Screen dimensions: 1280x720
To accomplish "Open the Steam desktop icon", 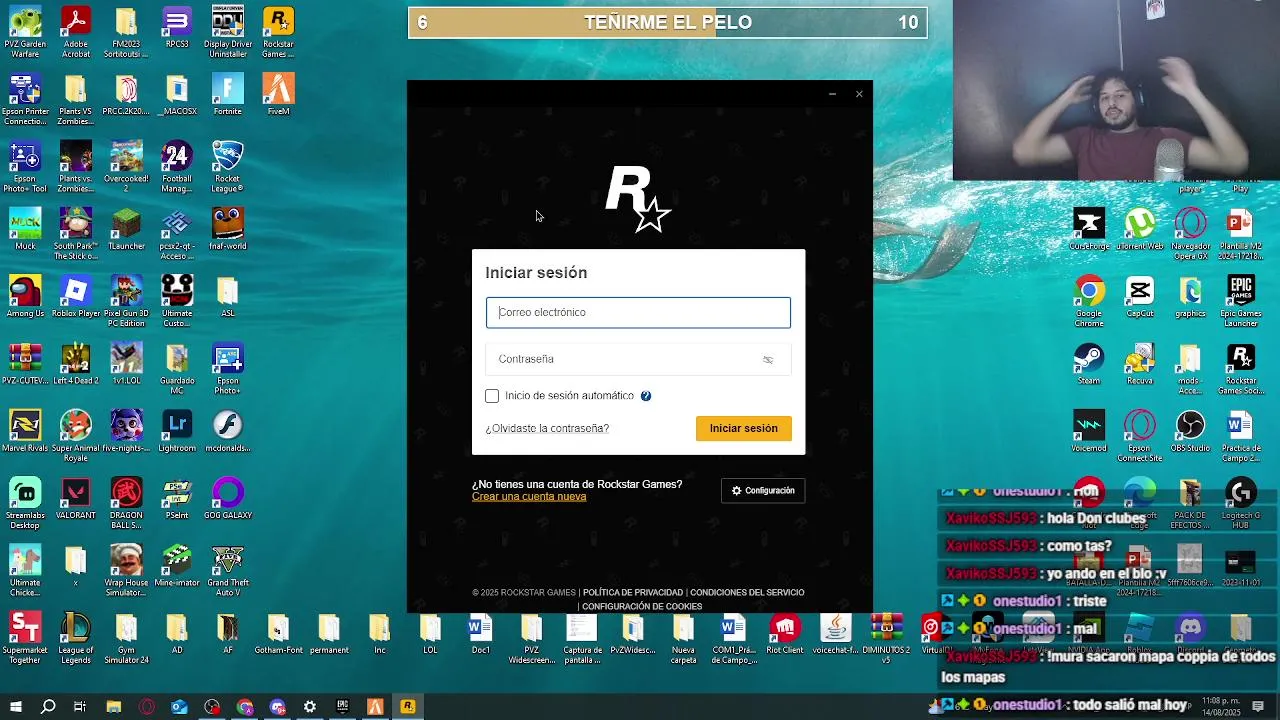I will [x=1088, y=364].
